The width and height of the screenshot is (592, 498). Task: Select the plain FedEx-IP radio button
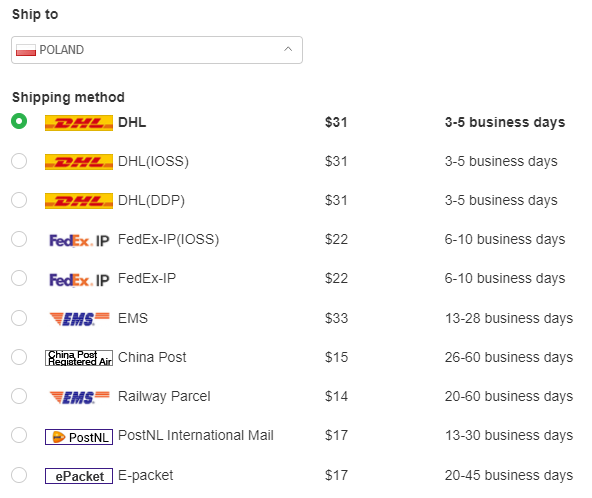[x=19, y=278]
